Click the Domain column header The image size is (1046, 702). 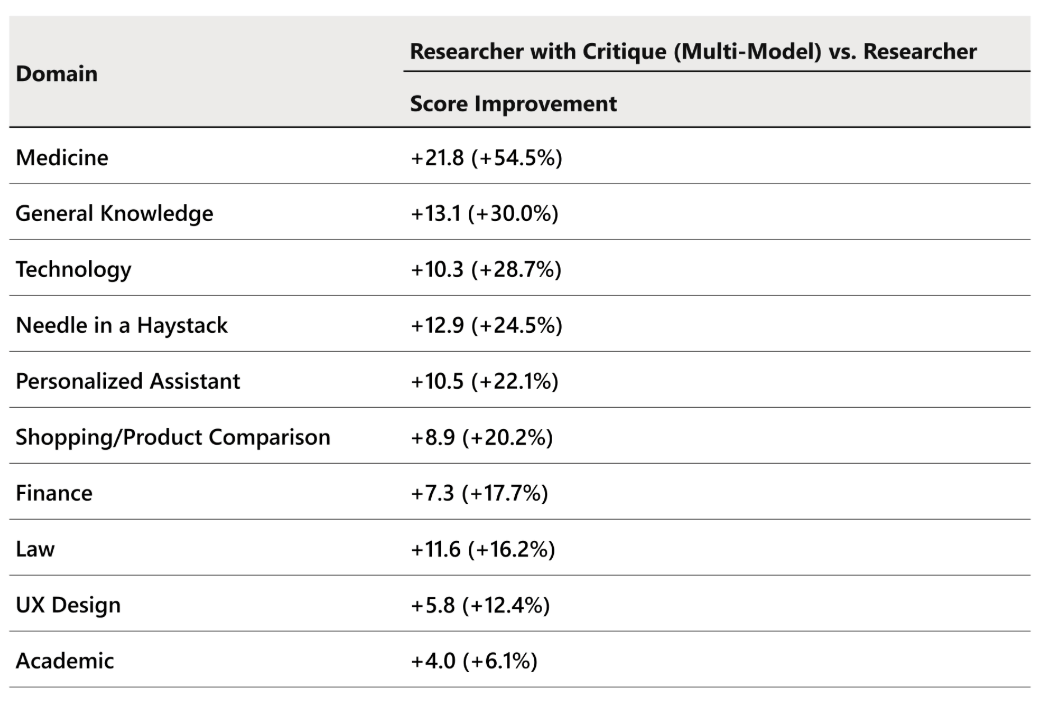click(56, 74)
